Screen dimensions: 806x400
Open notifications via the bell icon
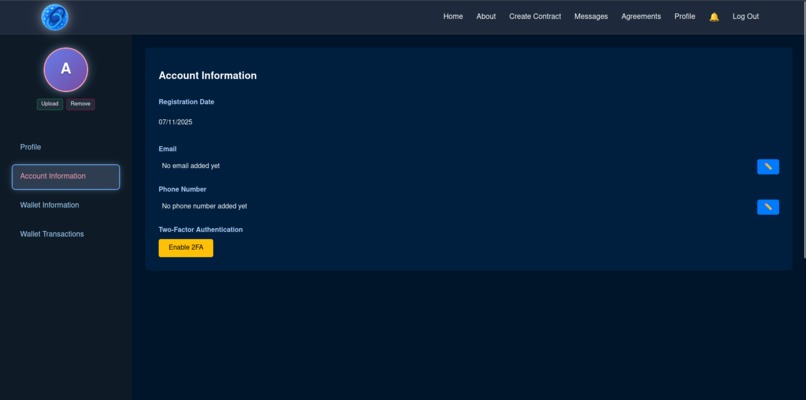(x=714, y=17)
